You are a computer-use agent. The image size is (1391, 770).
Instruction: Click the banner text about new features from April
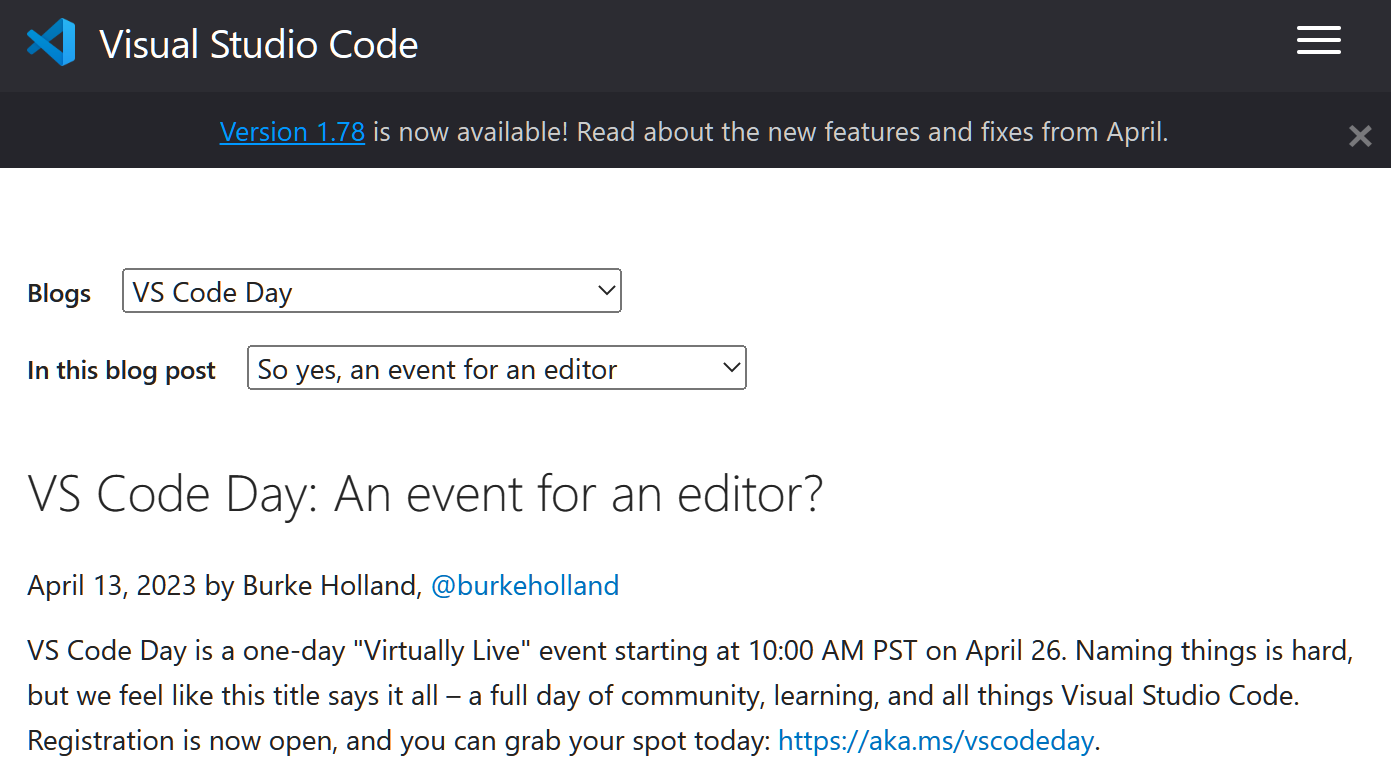(x=768, y=131)
